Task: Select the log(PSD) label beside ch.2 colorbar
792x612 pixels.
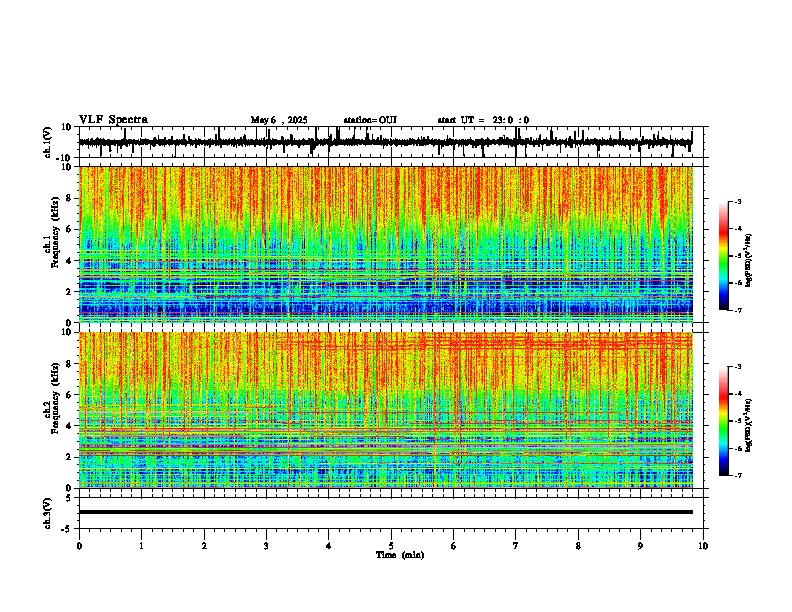Action: click(x=749, y=424)
